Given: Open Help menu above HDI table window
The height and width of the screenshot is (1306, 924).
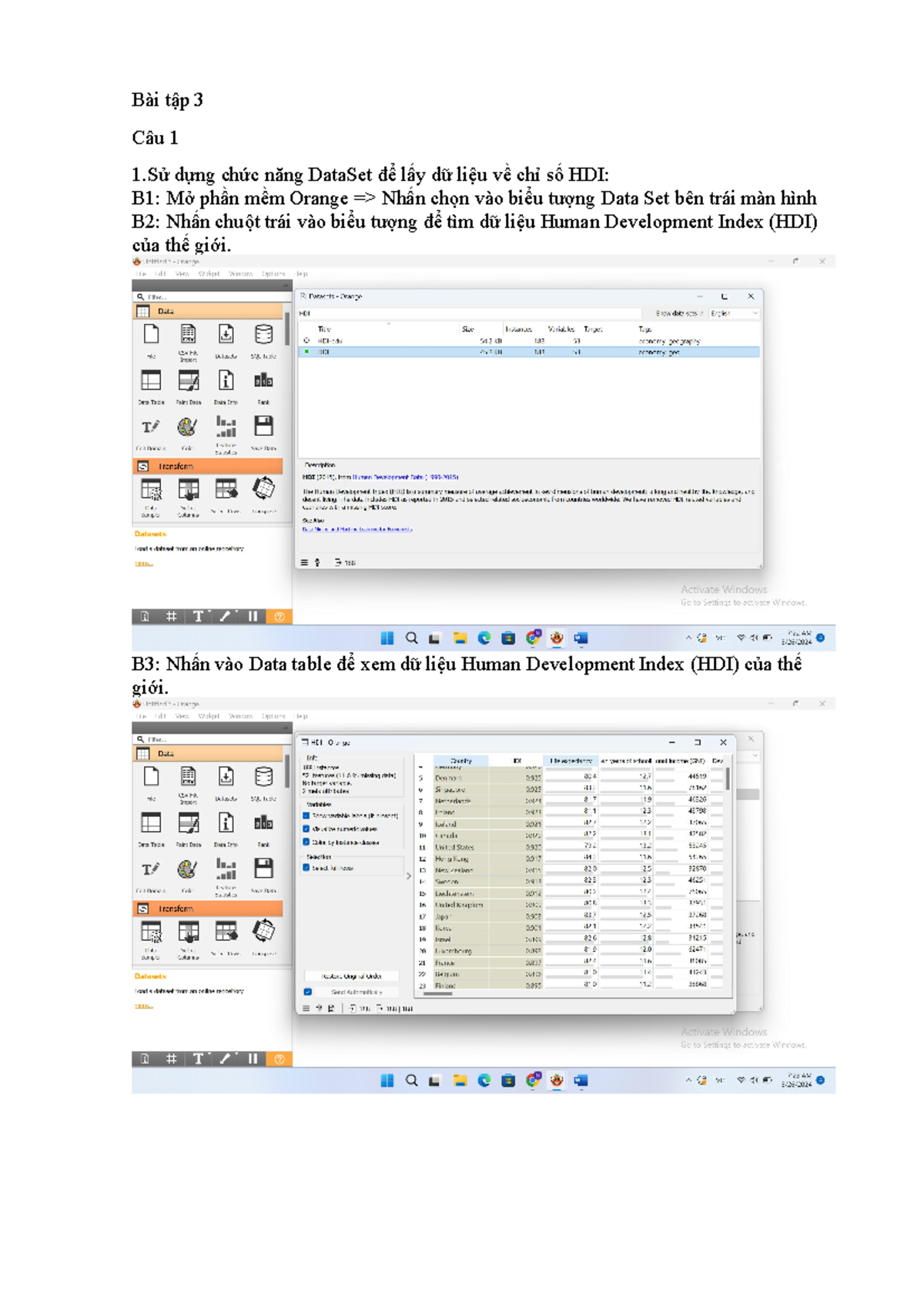Looking at the screenshot, I should click(x=302, y=716).
